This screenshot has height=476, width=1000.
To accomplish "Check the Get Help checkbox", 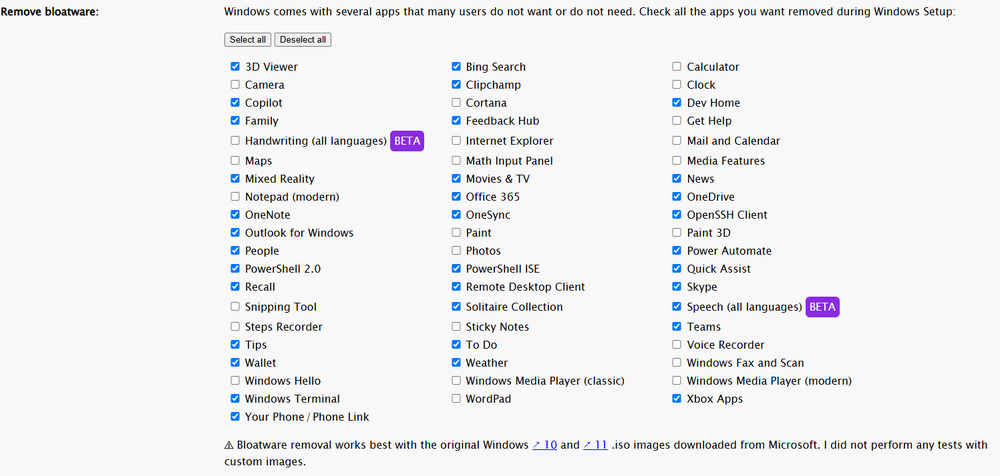I will (677, 120).
